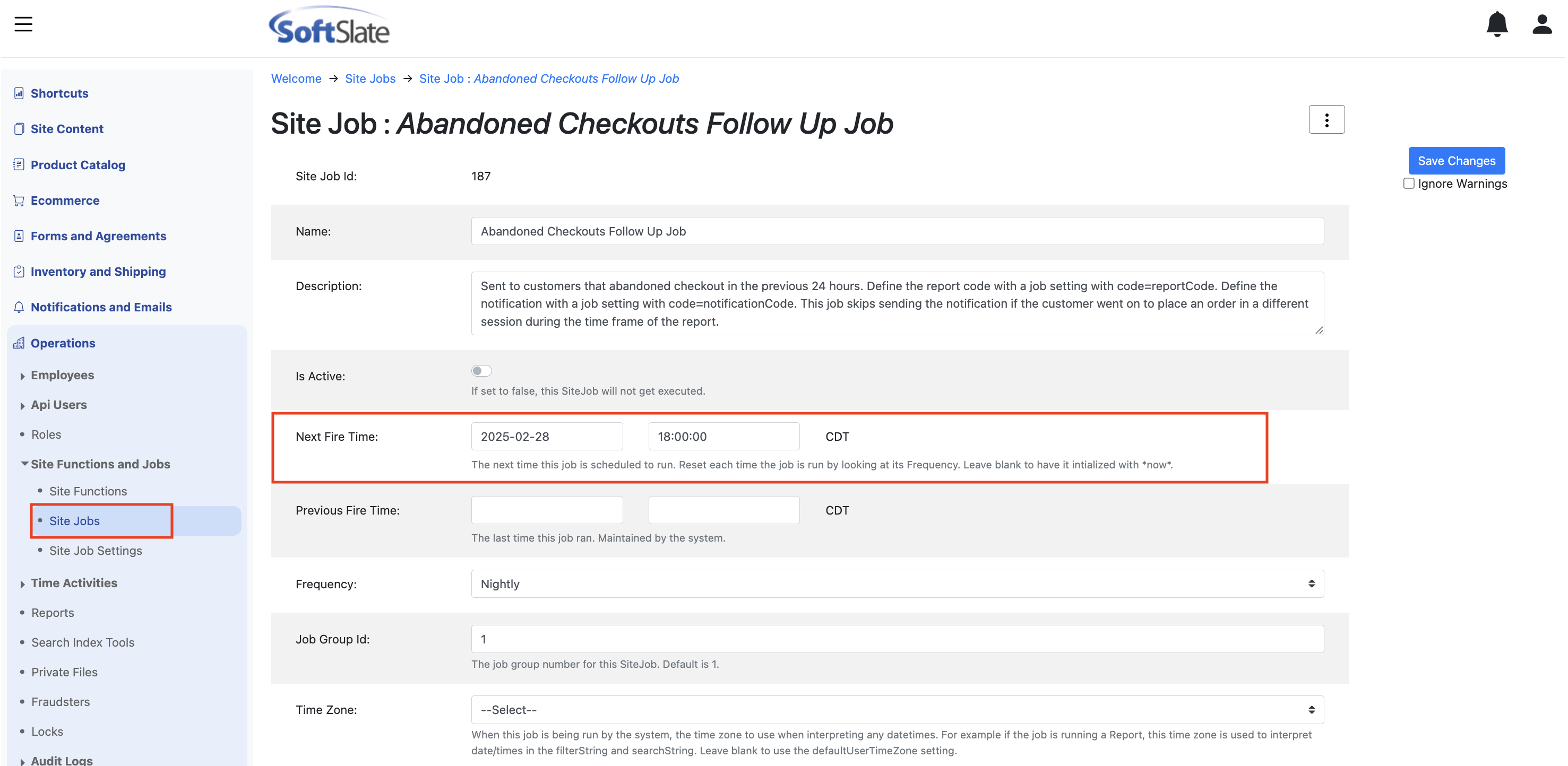This screenshot has height=766, width=1568.
Task: Collapse Site Functions and Jobs section
Action: 24,464
